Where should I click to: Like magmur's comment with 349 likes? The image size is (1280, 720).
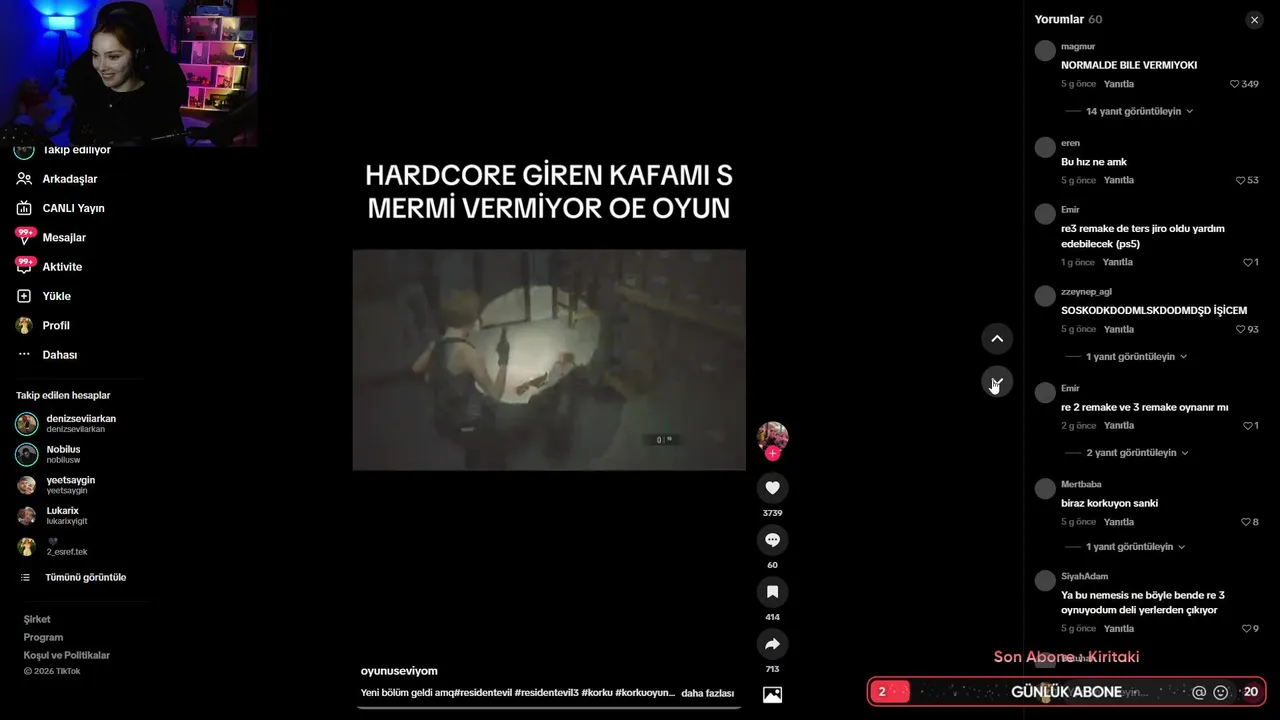[1235, 84]
